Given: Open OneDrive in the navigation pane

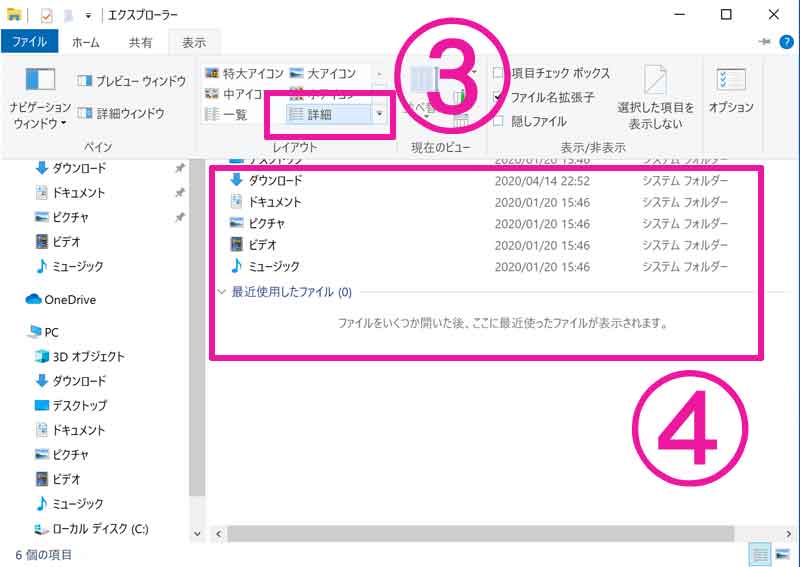Looking at the screenshot, I should pyautogui.click(x=69, y=299).
